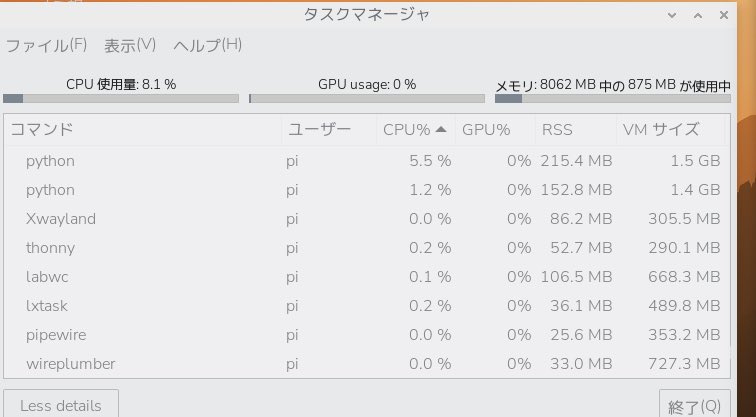Click the 86.2 MB RSS value

tap(581, 219)
